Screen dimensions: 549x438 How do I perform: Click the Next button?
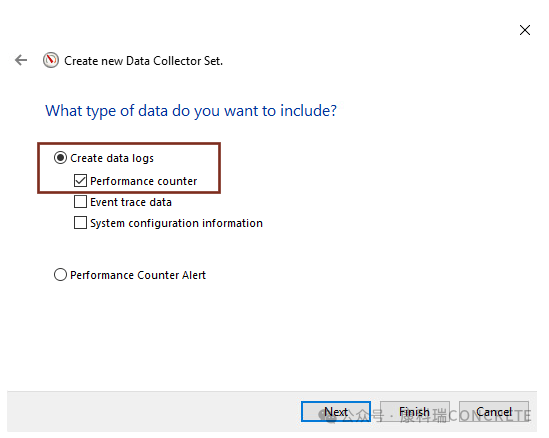pyautogui.click(x=336, y=412)
